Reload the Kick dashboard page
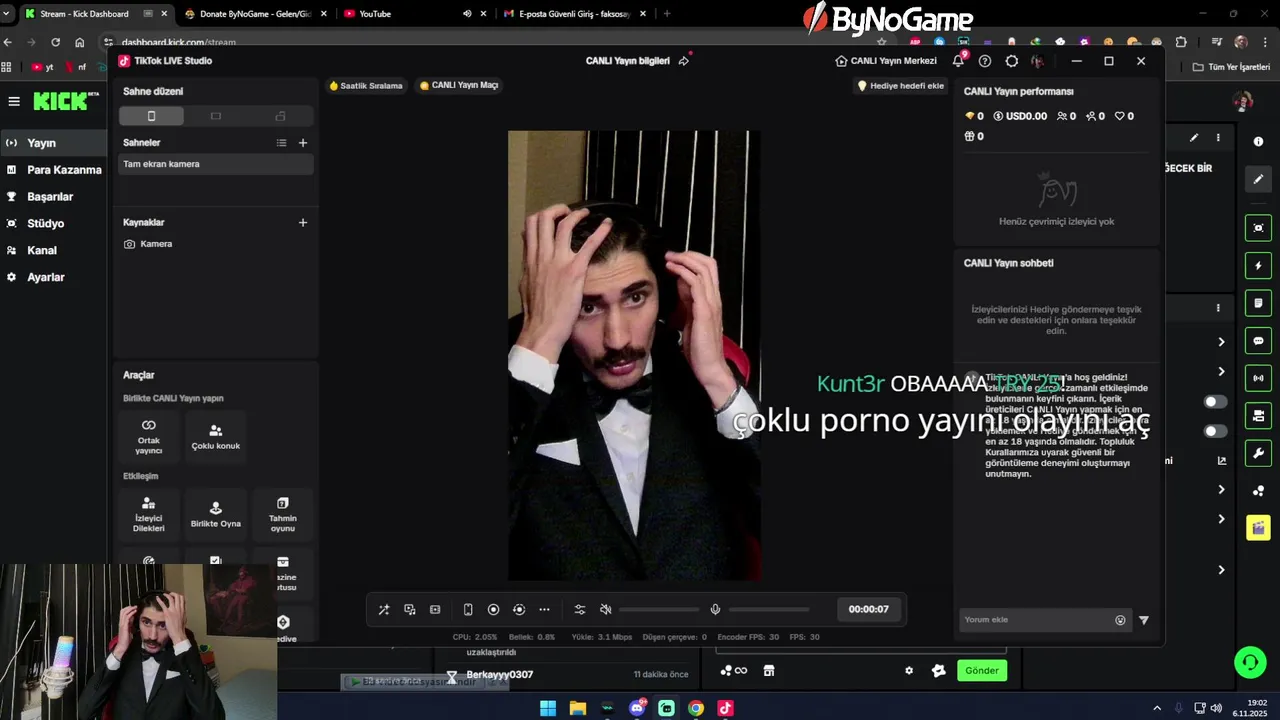1280x720 pixels. [x=55, y=42]
